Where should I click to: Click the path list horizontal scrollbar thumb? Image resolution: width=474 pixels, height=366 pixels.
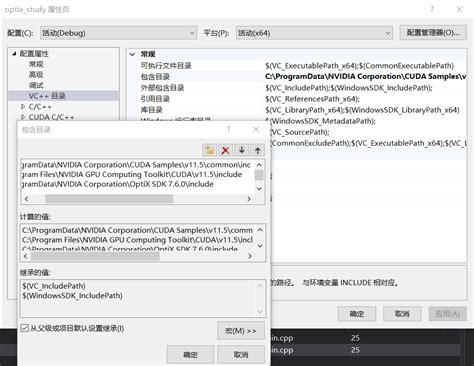[109, 199]
